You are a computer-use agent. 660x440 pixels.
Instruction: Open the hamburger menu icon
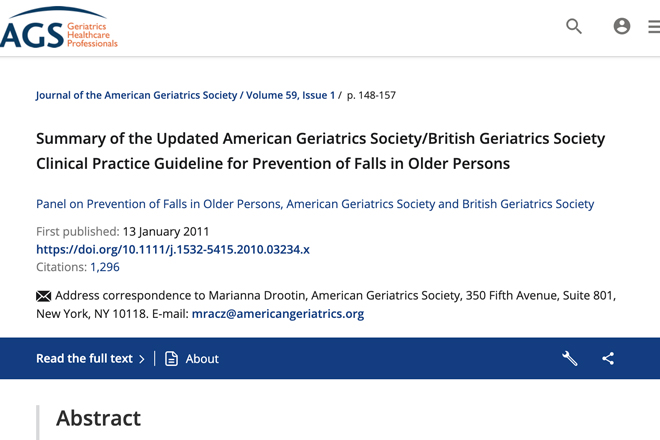654,27
